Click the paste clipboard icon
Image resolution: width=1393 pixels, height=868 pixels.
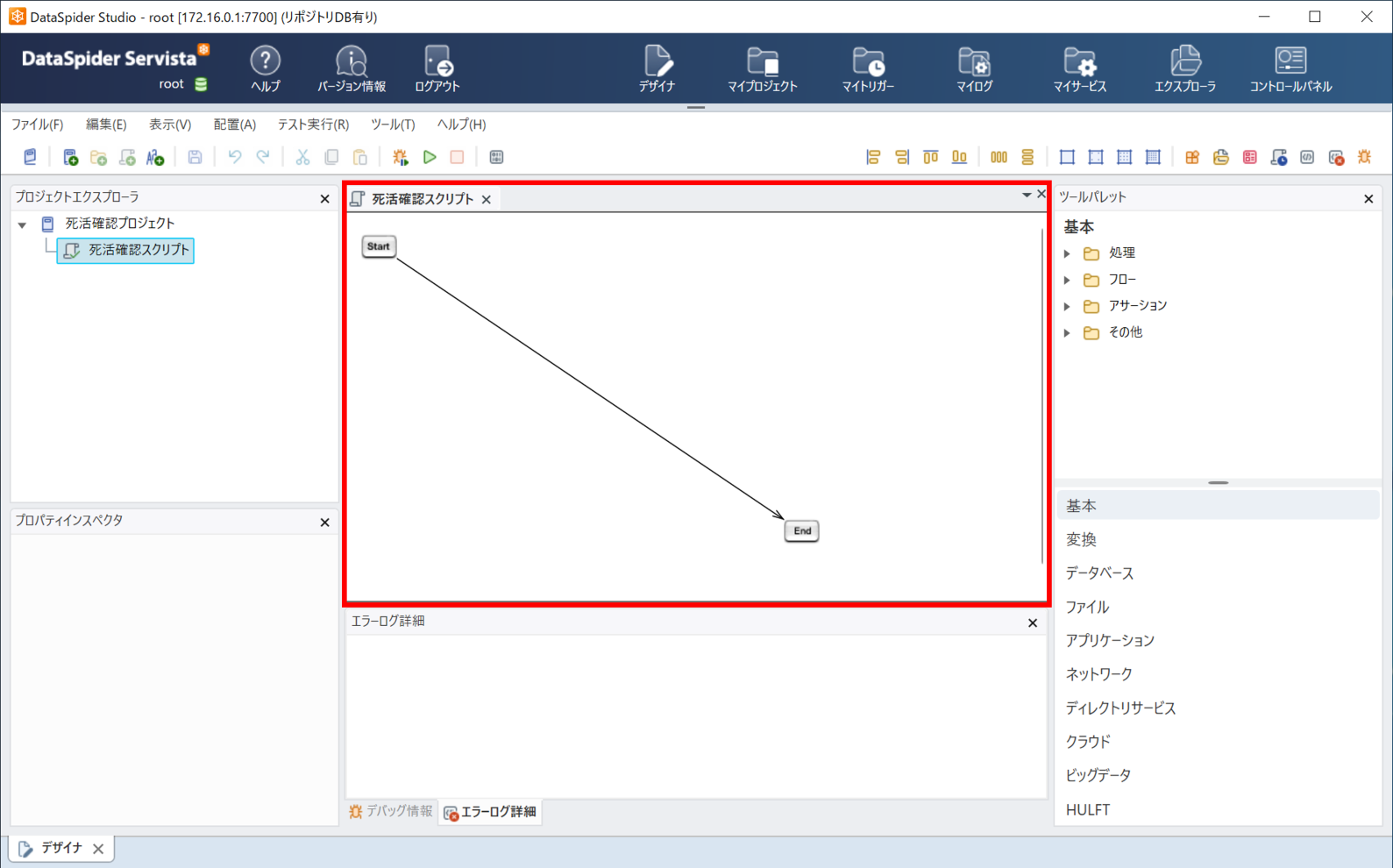click(x=360, y=157)
